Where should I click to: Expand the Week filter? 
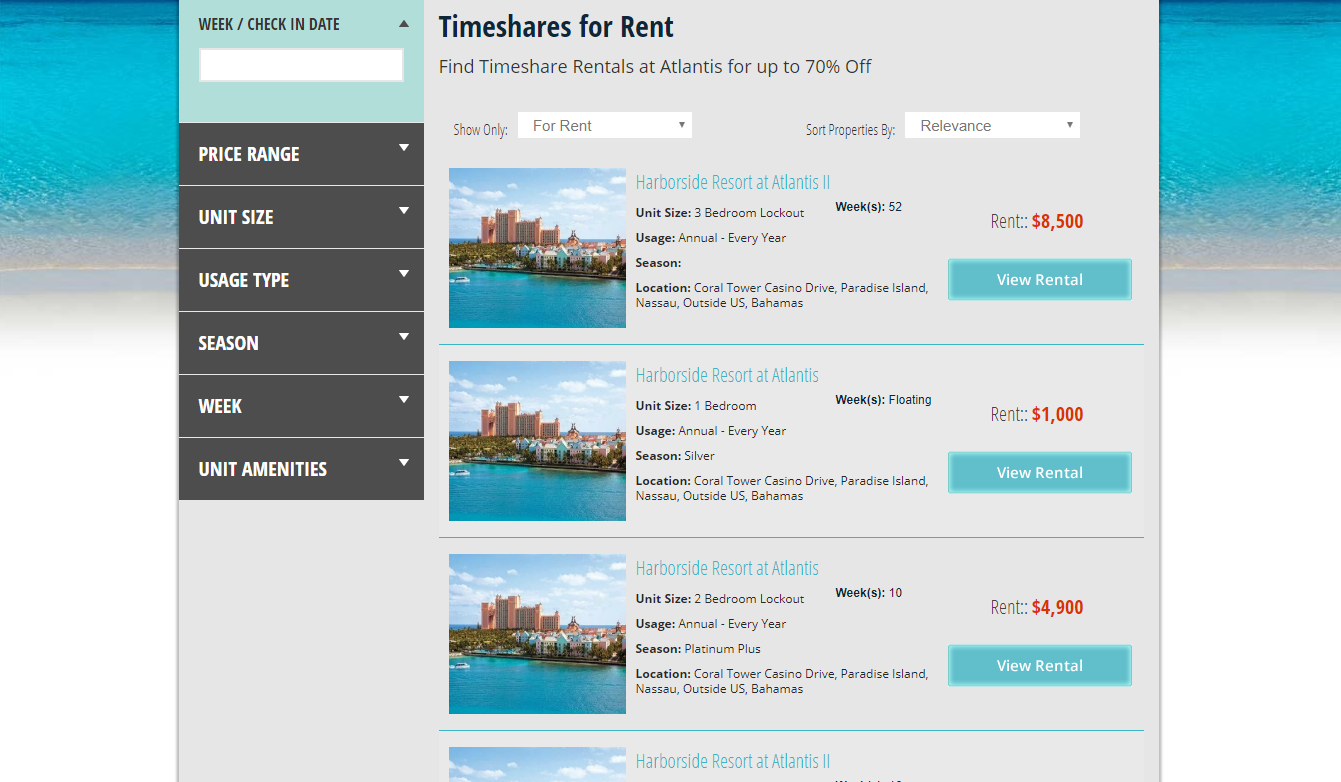pos(301,406)
